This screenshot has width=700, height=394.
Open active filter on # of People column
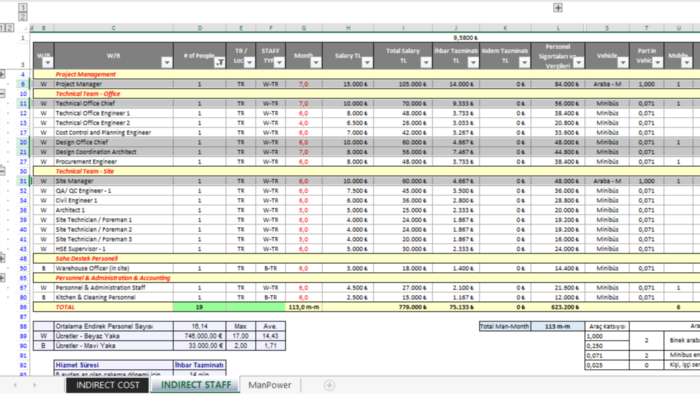pyautogui.click(x=219, y=62)
